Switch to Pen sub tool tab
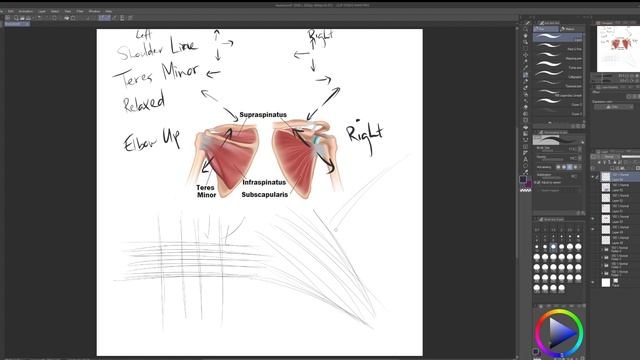 tap(546, 29)
